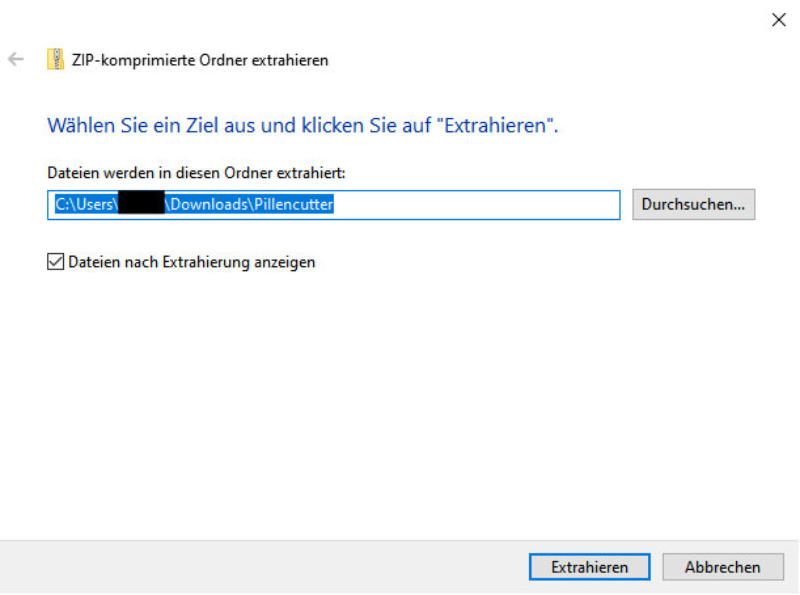Go back with the left arrow icon
The height and width of the screenshot is (595, 800).
pos(16,59)
